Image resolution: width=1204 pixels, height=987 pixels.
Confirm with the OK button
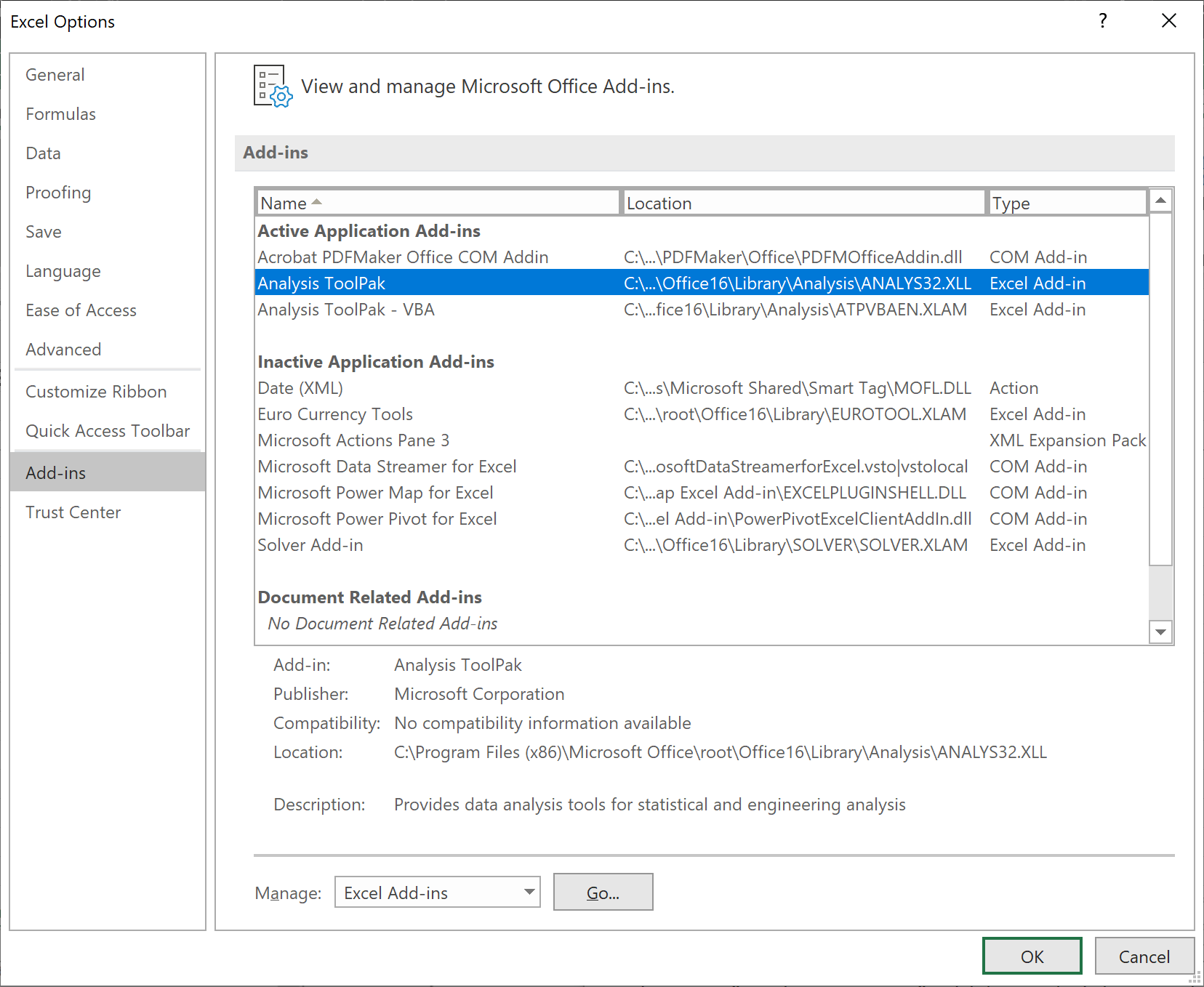click(x=1032, y=956)
